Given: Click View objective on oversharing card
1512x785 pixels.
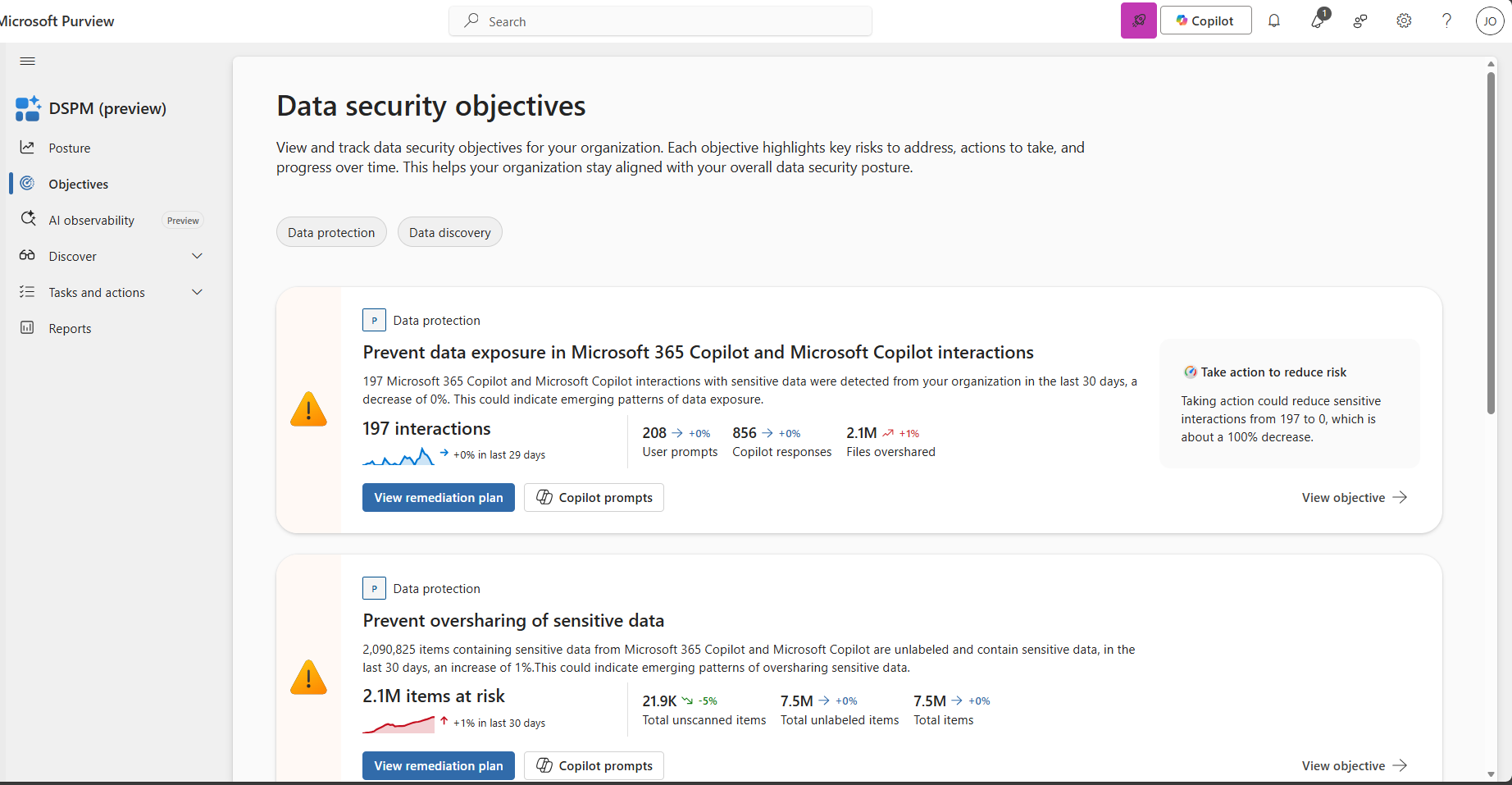Looking at the screenshot, I should coord(1355,766).
